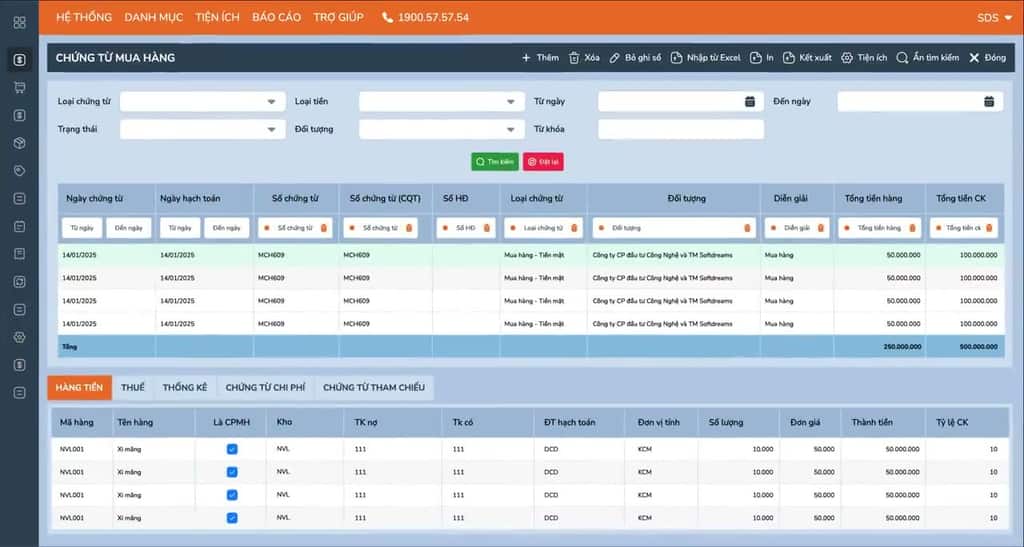Viewport: 1024px width, 547px height.
Task: Open the grid dashboard icon in sidebar
Action: coord(20,23)
